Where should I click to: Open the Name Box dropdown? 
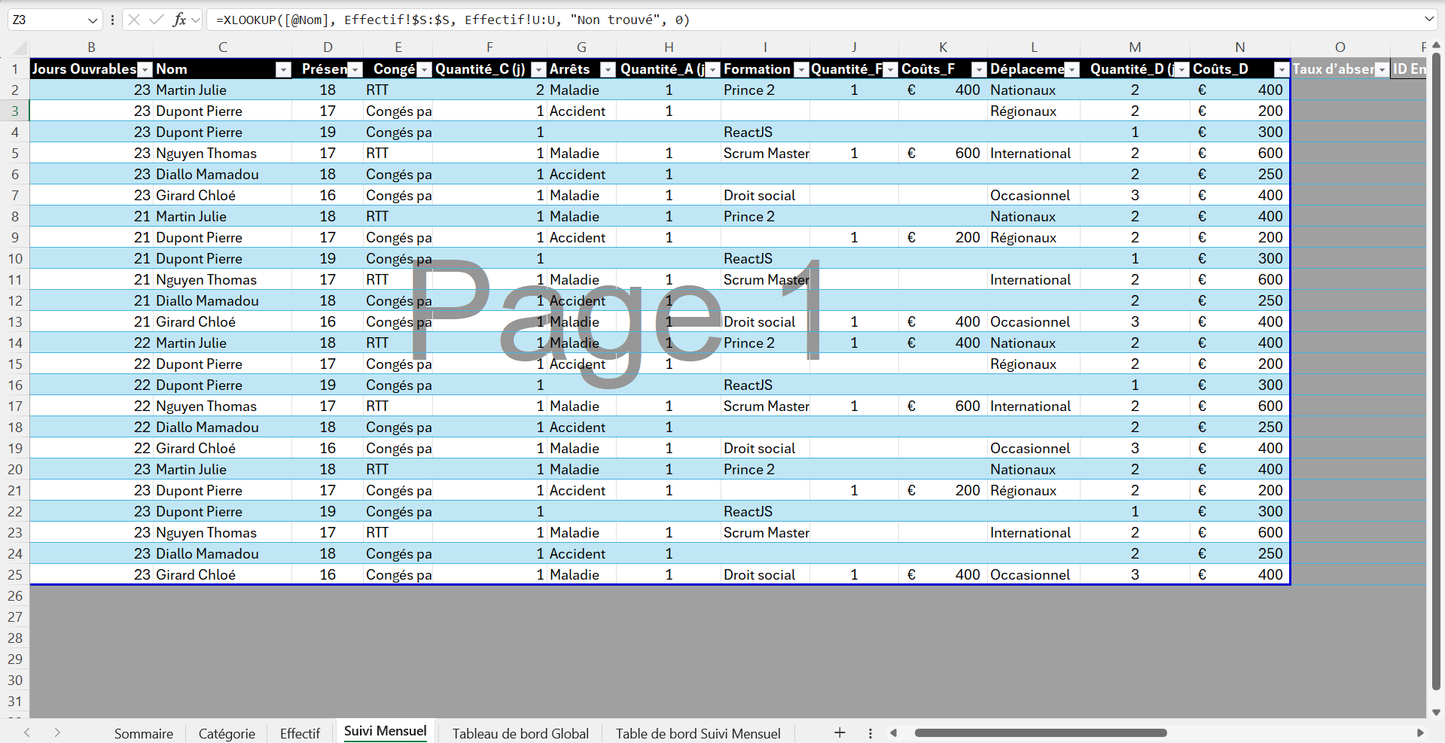tap(95, 19)
